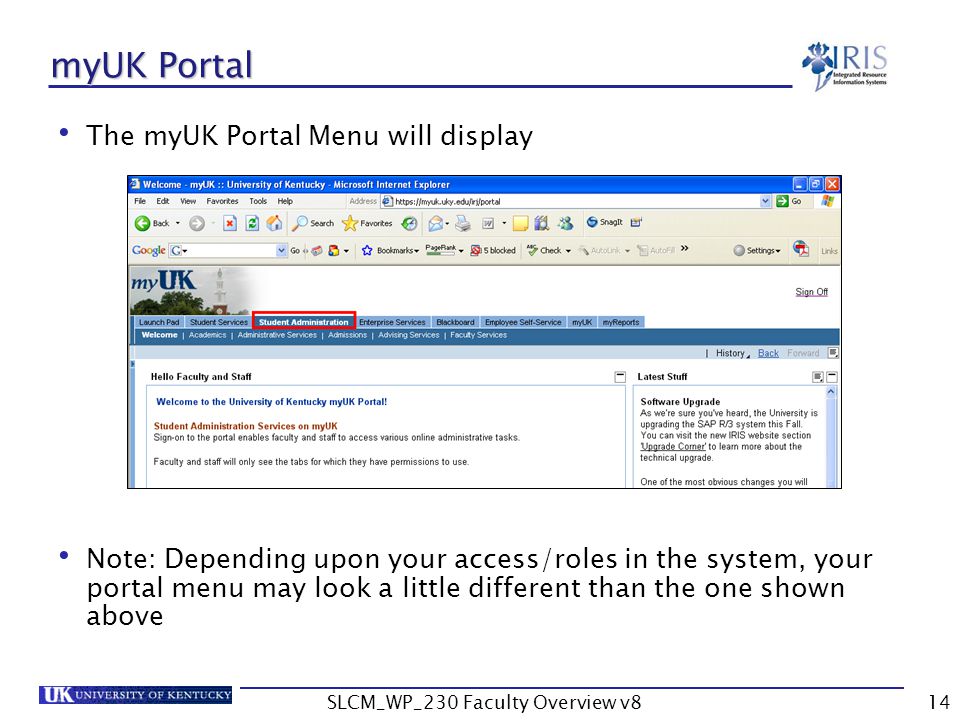This screenshot has width=960, height=720.
Task: Click the 5 blocked popup blocker icon
Action: (x=476, y=250)
